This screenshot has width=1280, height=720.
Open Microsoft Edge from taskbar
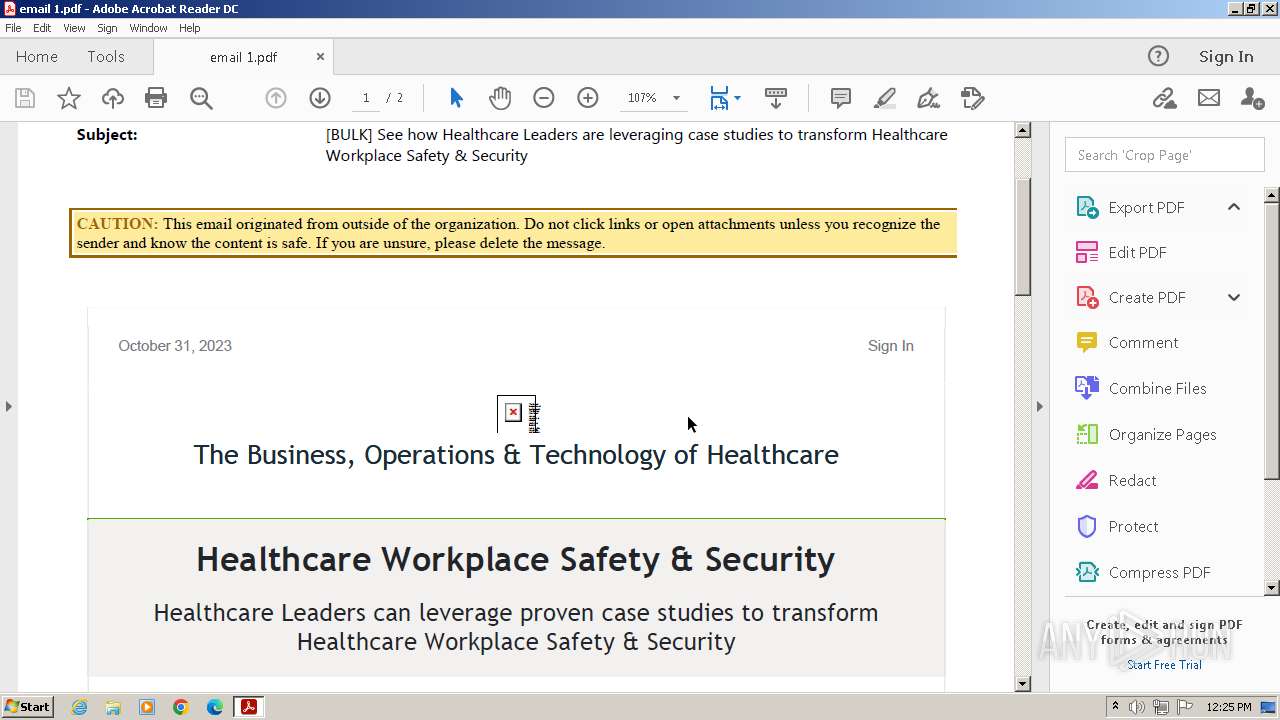click(x=215, y=707)
